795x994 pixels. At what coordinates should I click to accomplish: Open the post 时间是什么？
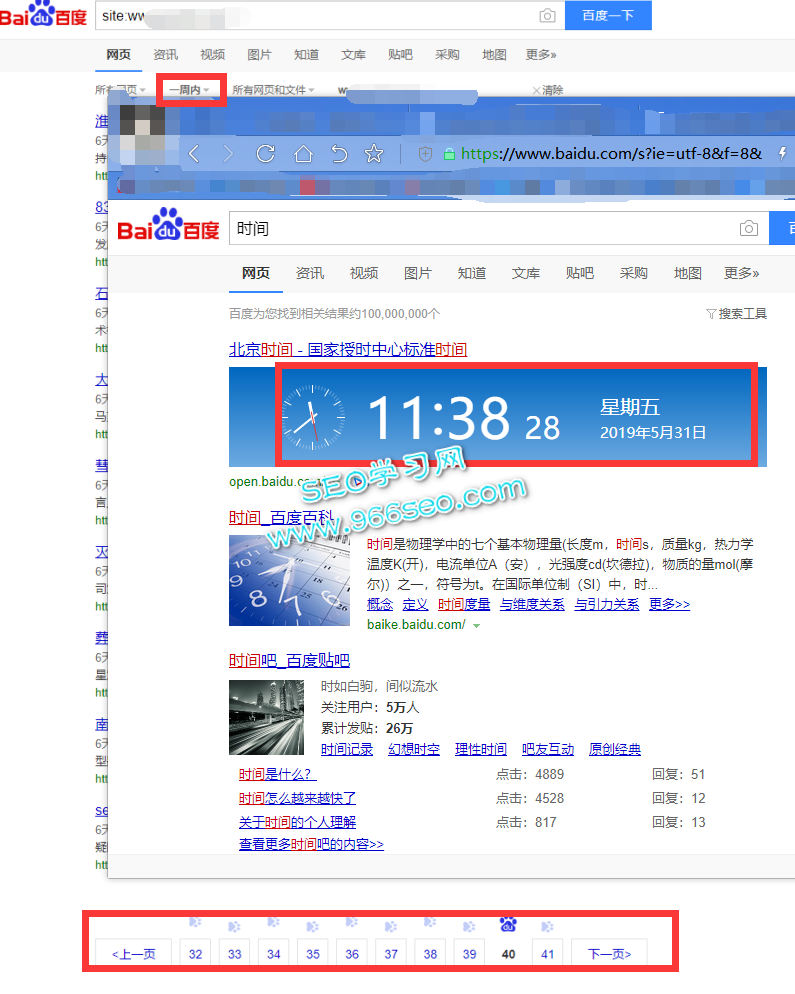click(x=277, y=774)
